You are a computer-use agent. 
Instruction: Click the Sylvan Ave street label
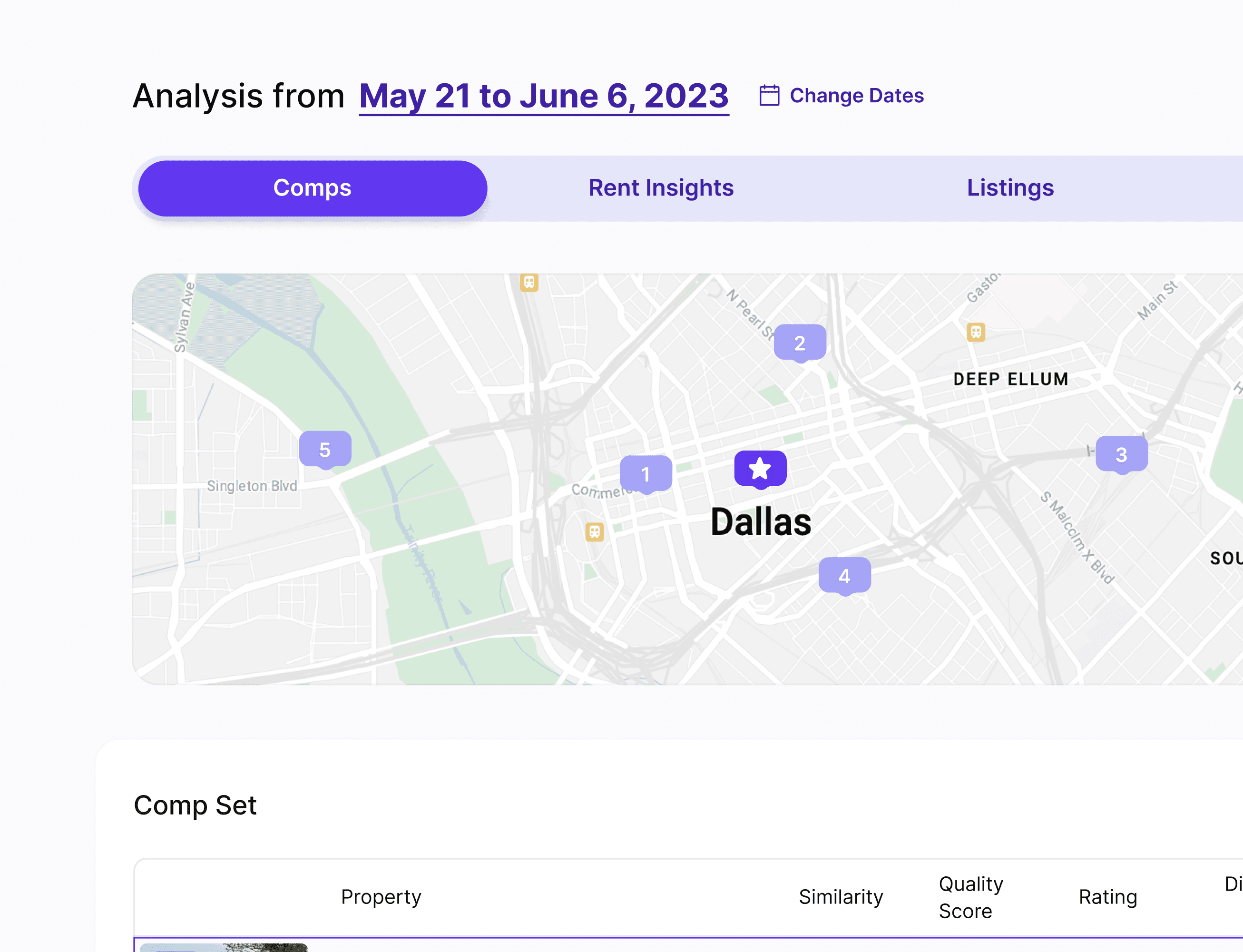184,317
